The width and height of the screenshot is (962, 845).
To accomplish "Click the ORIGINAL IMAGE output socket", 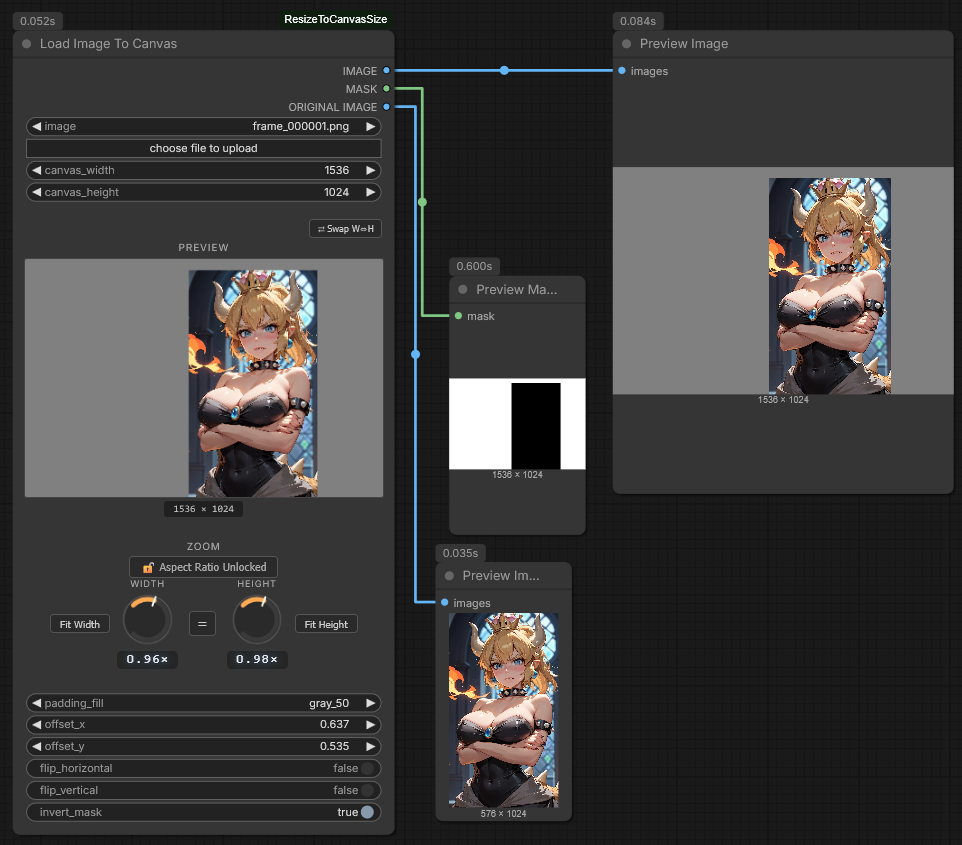I will [387, 107].
